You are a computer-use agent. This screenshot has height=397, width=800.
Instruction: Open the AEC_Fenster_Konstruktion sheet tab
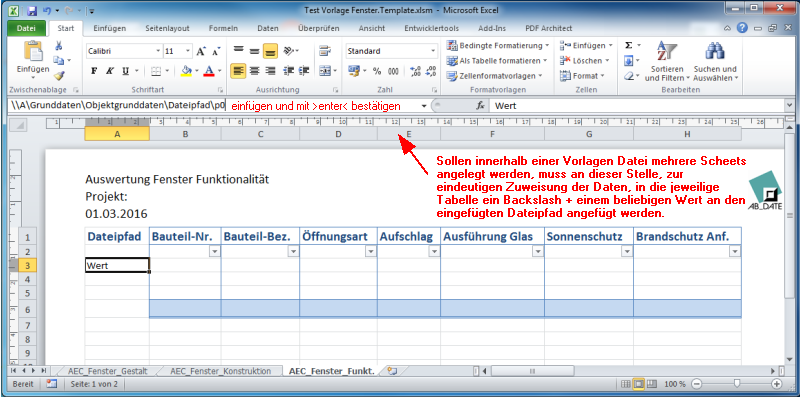[x=220, y=371]
